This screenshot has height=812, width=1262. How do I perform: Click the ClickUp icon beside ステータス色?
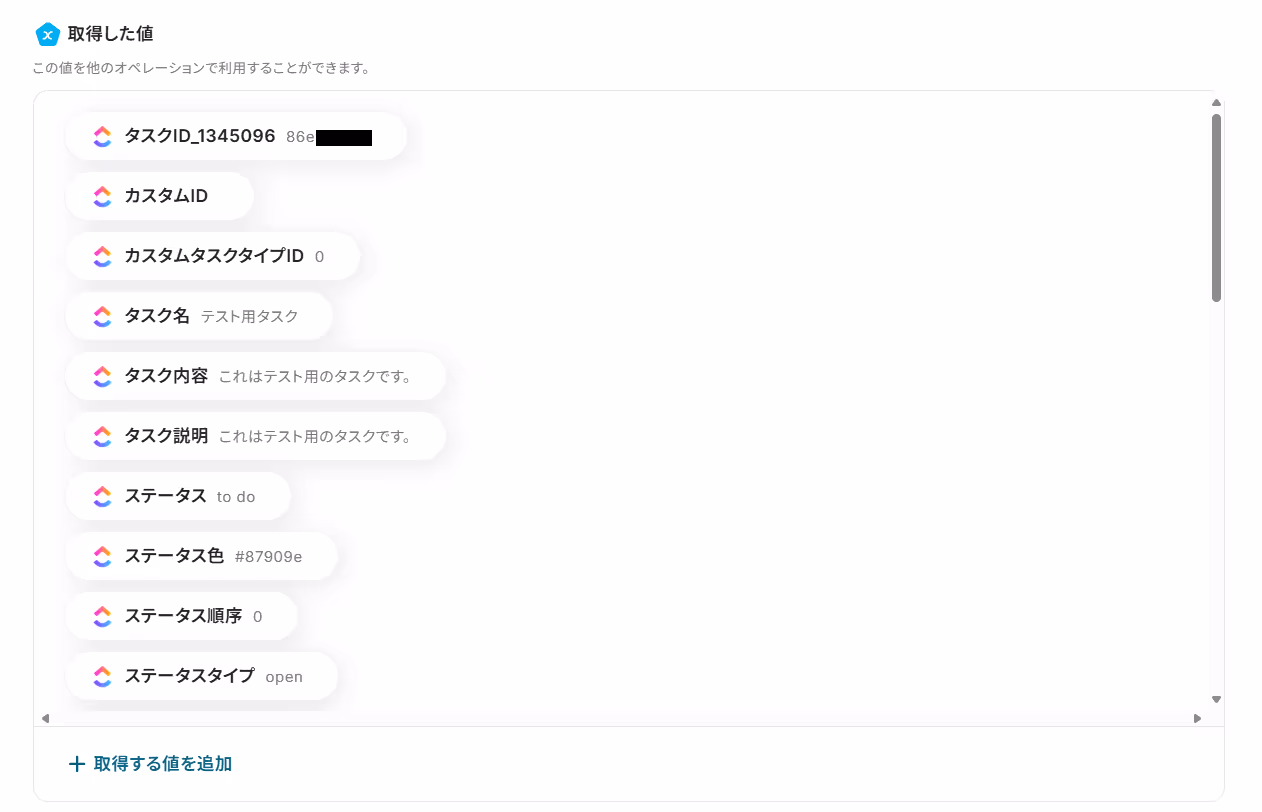102,557
